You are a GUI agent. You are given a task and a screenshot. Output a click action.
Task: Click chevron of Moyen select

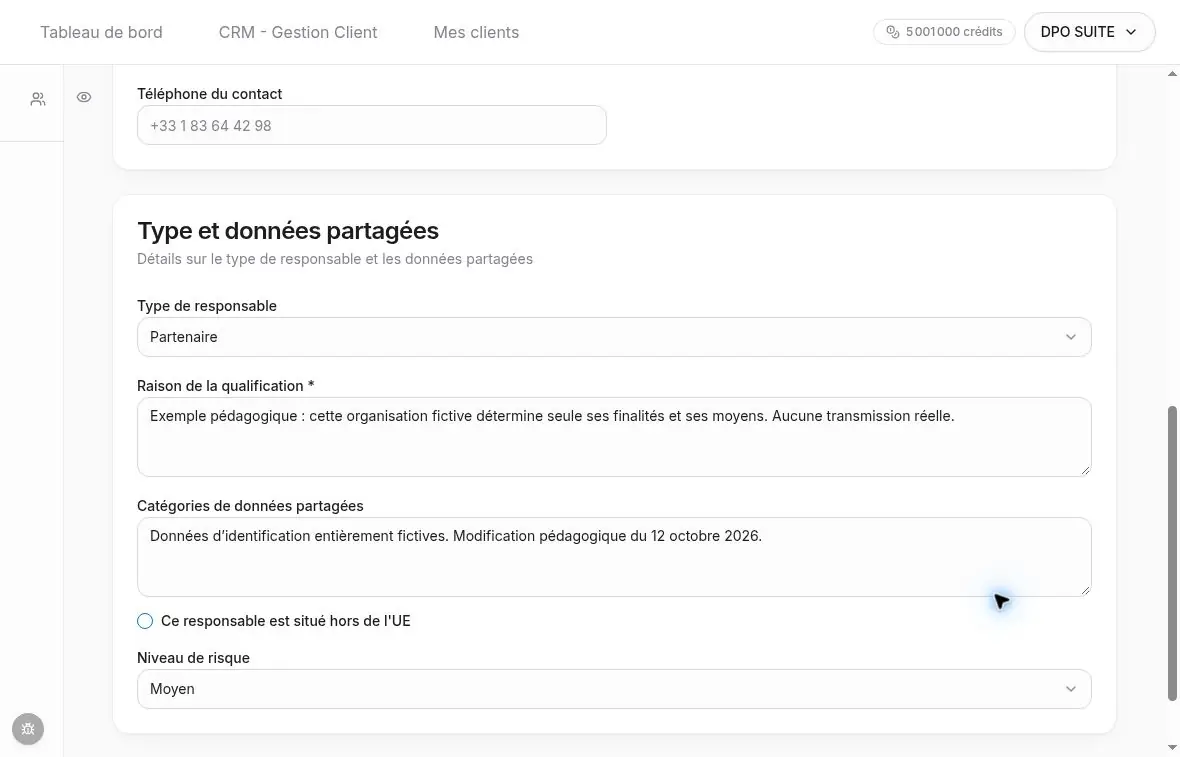click(x=1070, y=689)
